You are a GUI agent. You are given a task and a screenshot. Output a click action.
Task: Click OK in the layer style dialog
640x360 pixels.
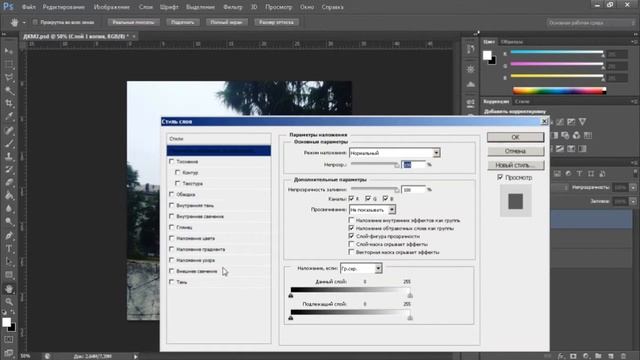pyautogui.click(x=516, y=137)
